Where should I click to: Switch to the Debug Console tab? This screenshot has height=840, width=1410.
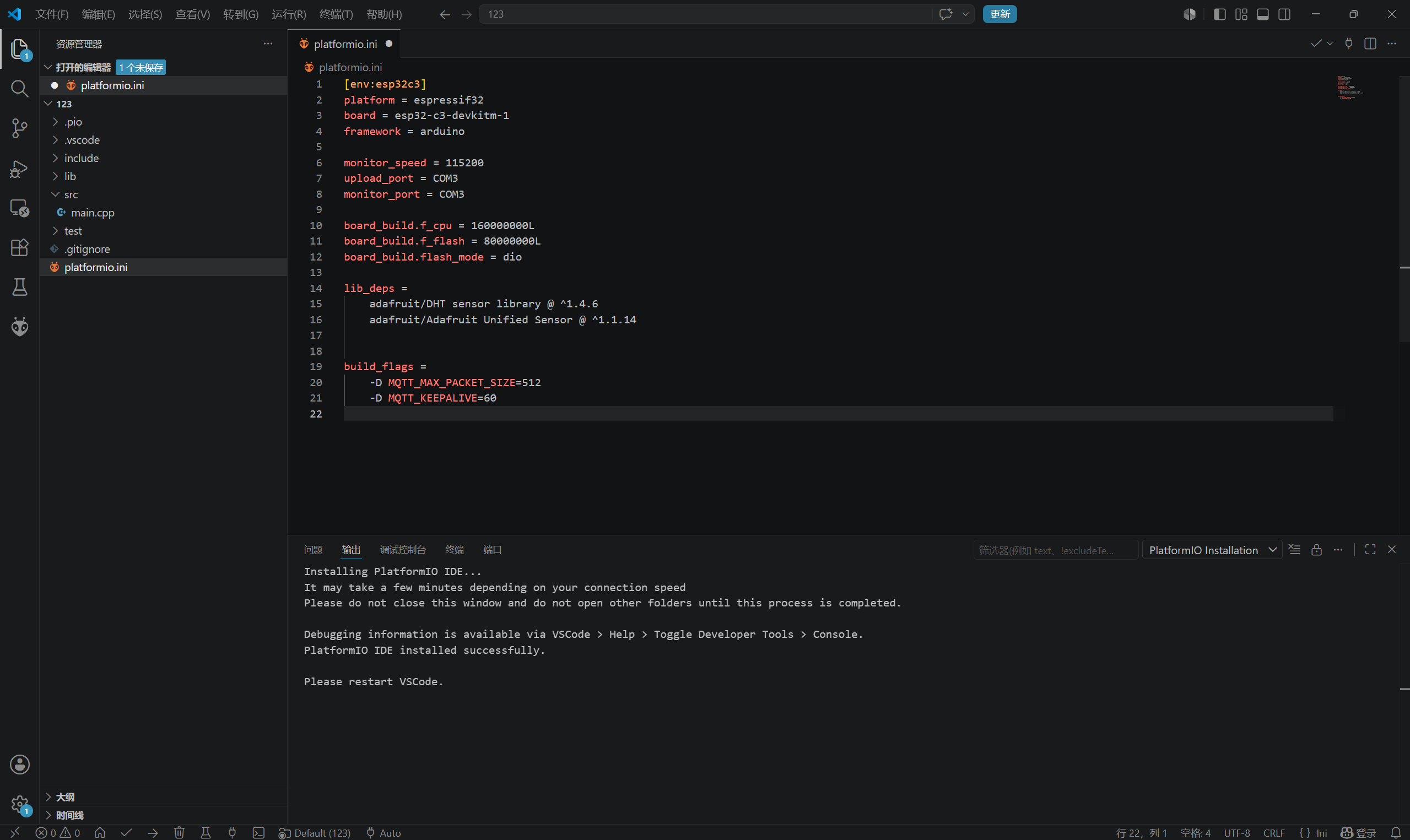(403, 550)
